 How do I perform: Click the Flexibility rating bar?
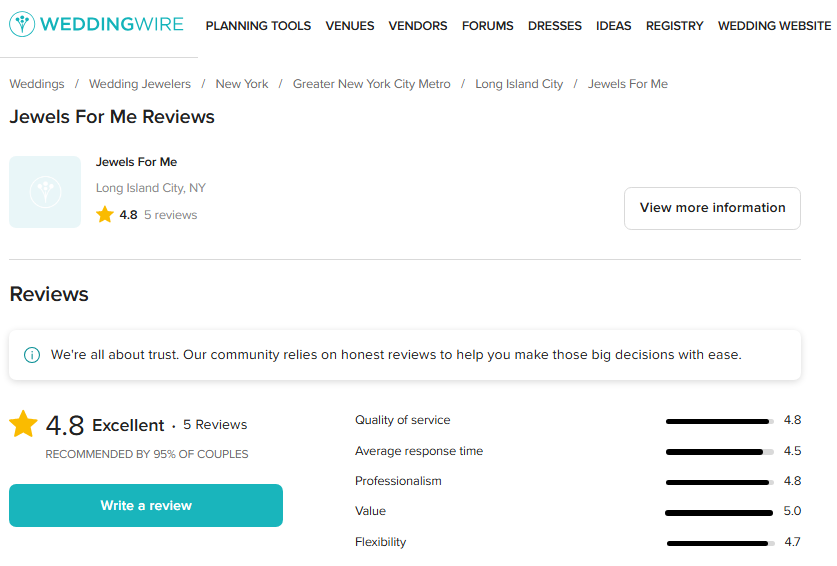tap(721, 543)
